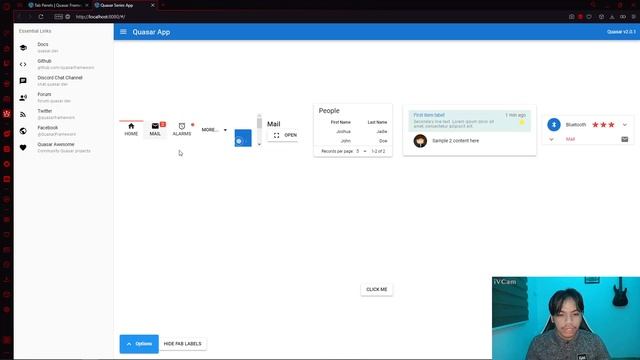The width and height of the screenshot is (640, 360).
Task: Expand the MORE... tabs dropdown
Action: coord(214,130)
